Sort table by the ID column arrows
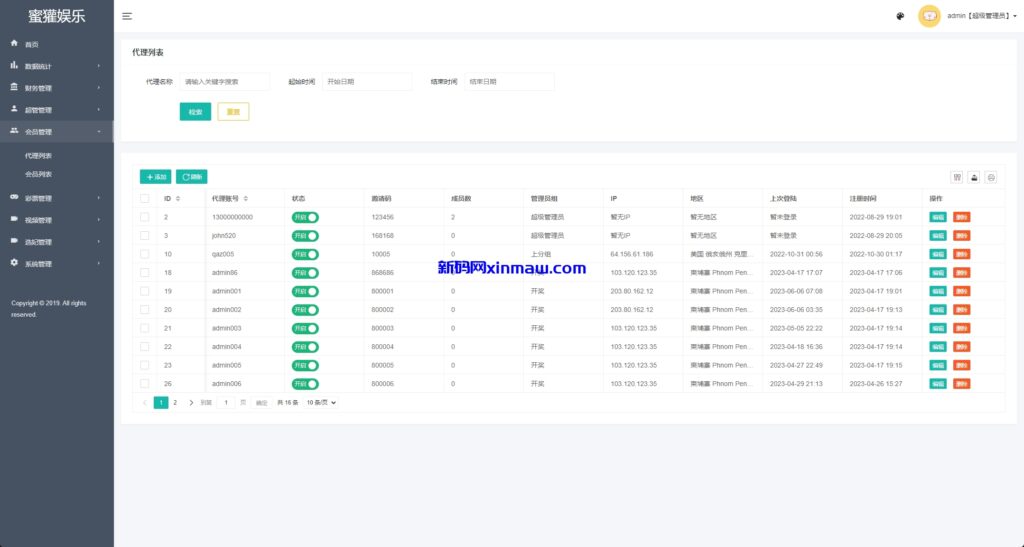Screen dimensions: 1024x547 pyautogui.click(x=178, y=199)
